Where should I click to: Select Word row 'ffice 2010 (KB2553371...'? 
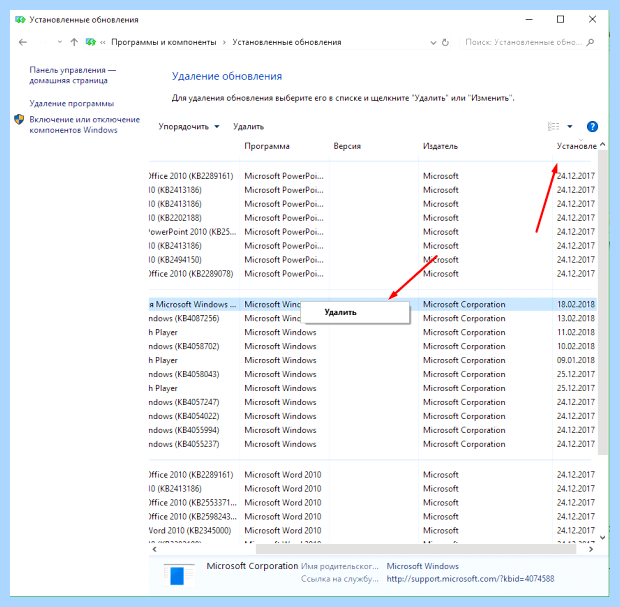click(x=372, y=503)
